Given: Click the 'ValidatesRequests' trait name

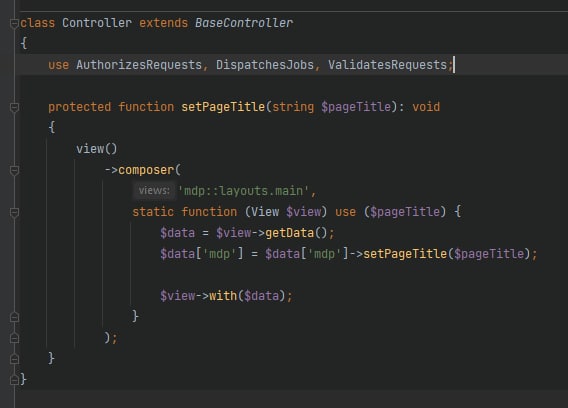Looking at the screenshot, I should click(x=387, y=65).
